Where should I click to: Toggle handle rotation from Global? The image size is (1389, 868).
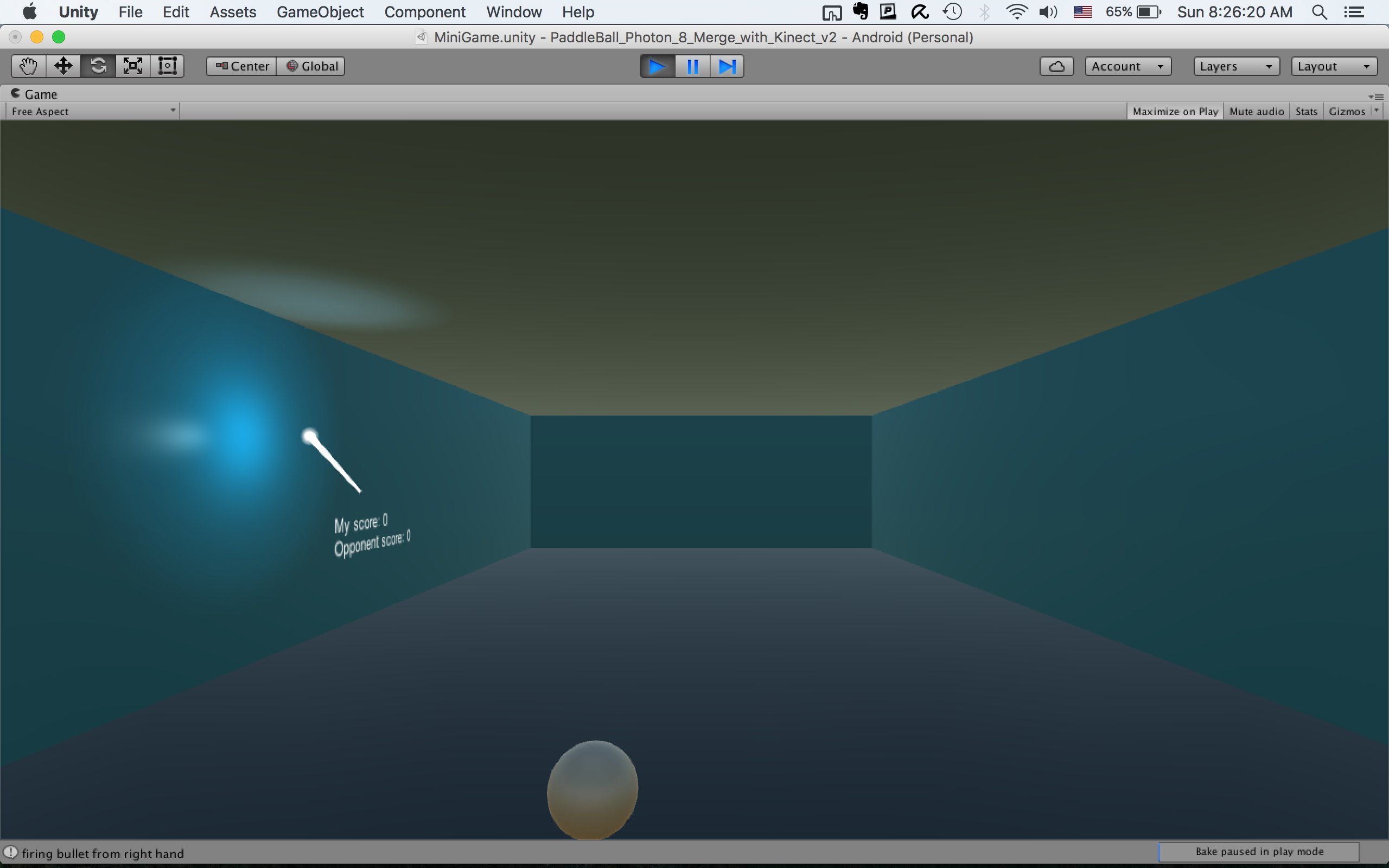click(x=311, y=67)
